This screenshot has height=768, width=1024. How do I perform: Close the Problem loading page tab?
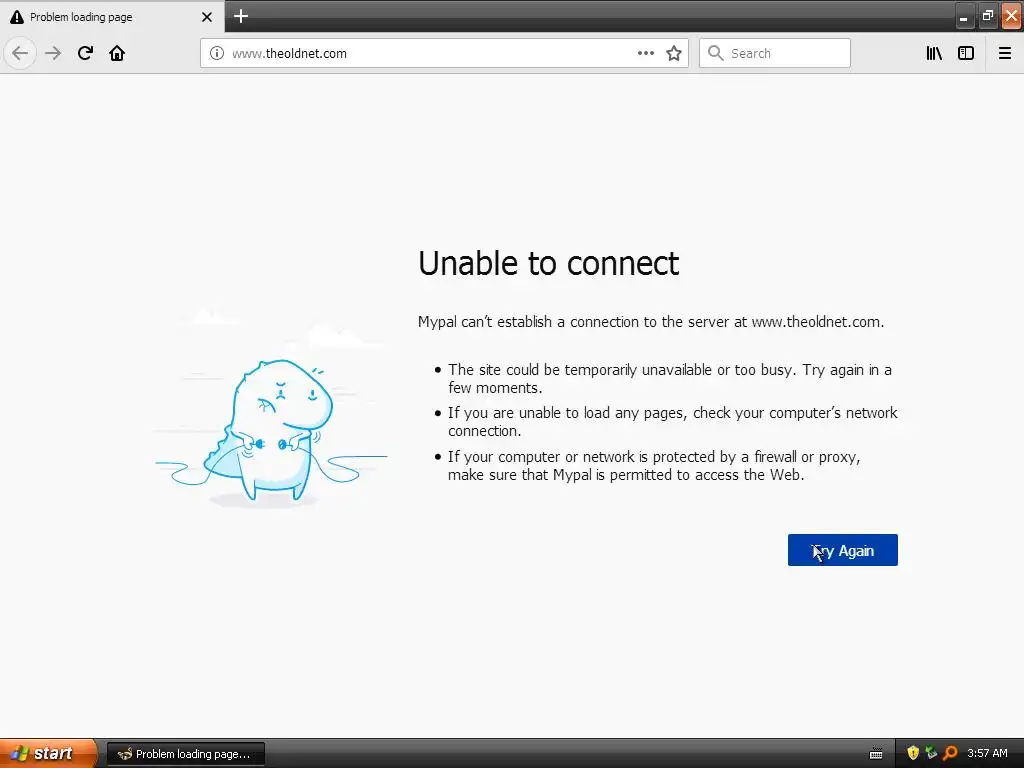click(207, 17)
